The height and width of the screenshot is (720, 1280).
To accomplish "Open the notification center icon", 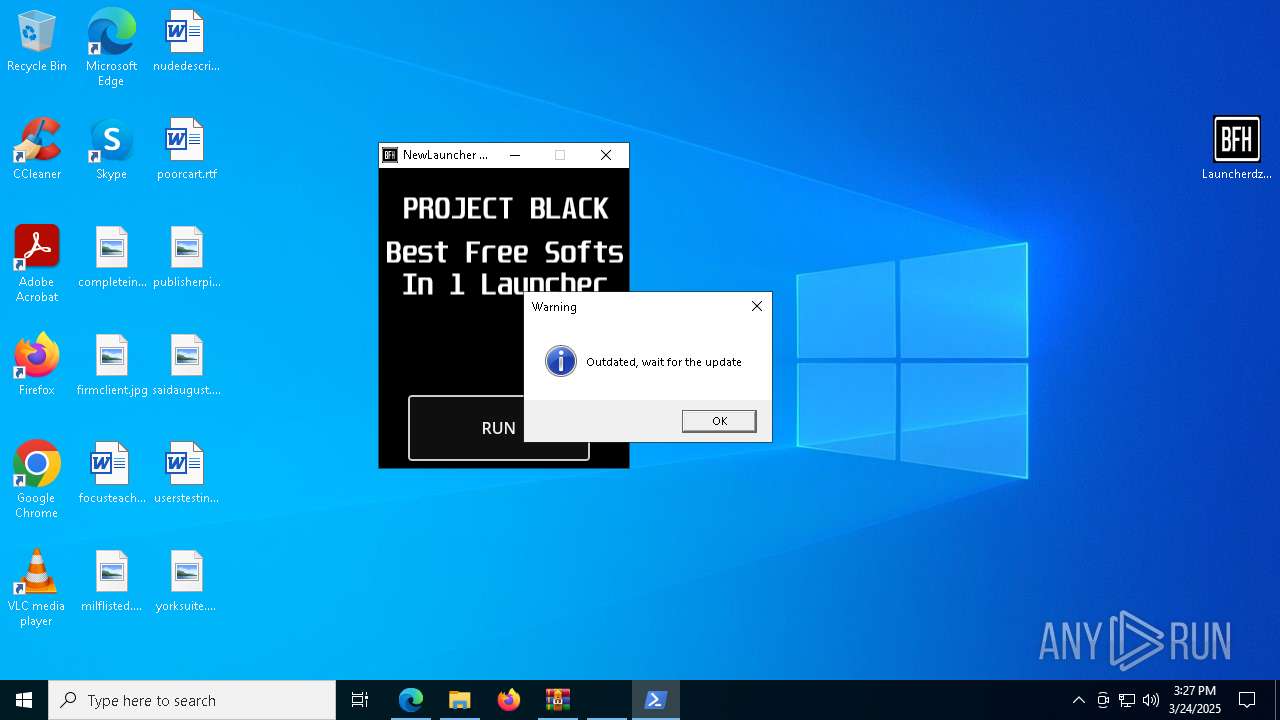I will pos(1247,700).
